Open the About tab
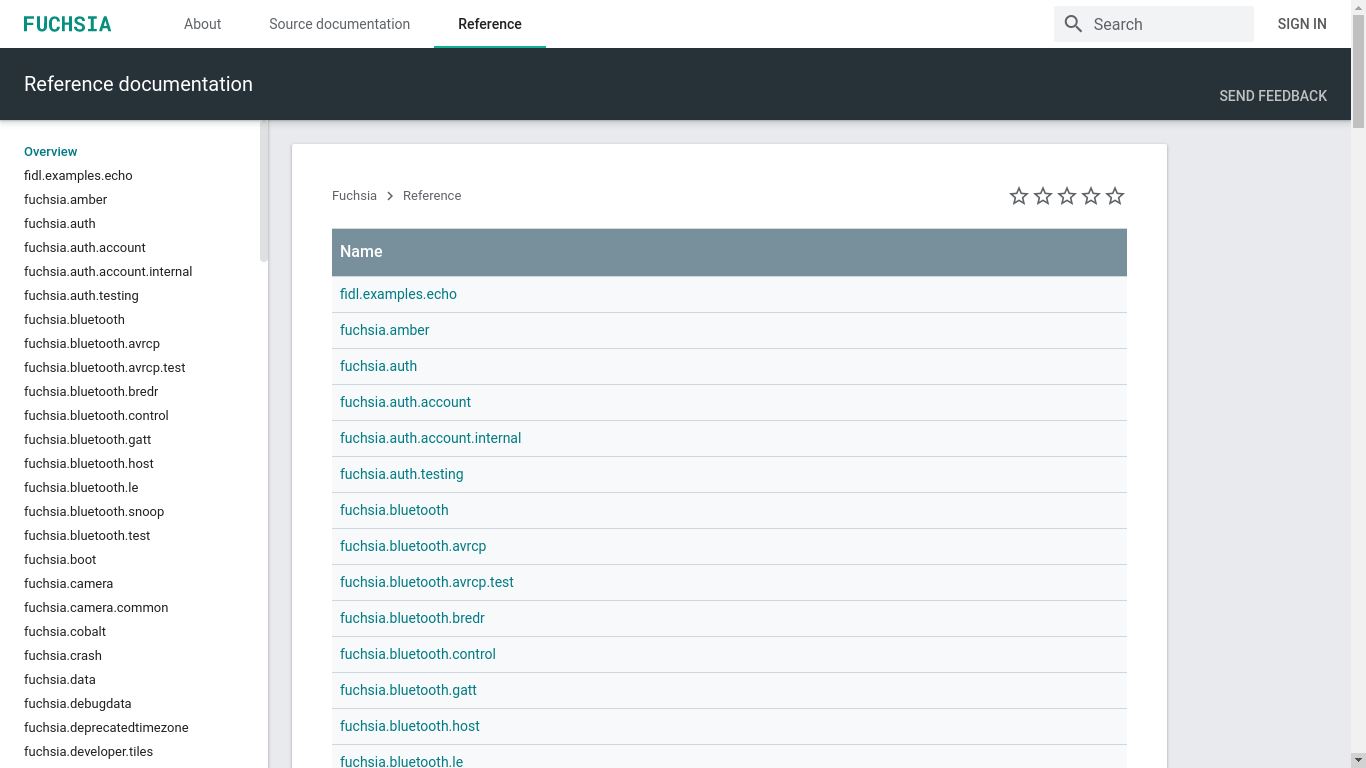 pyautogui.click(x=202, y=24)
